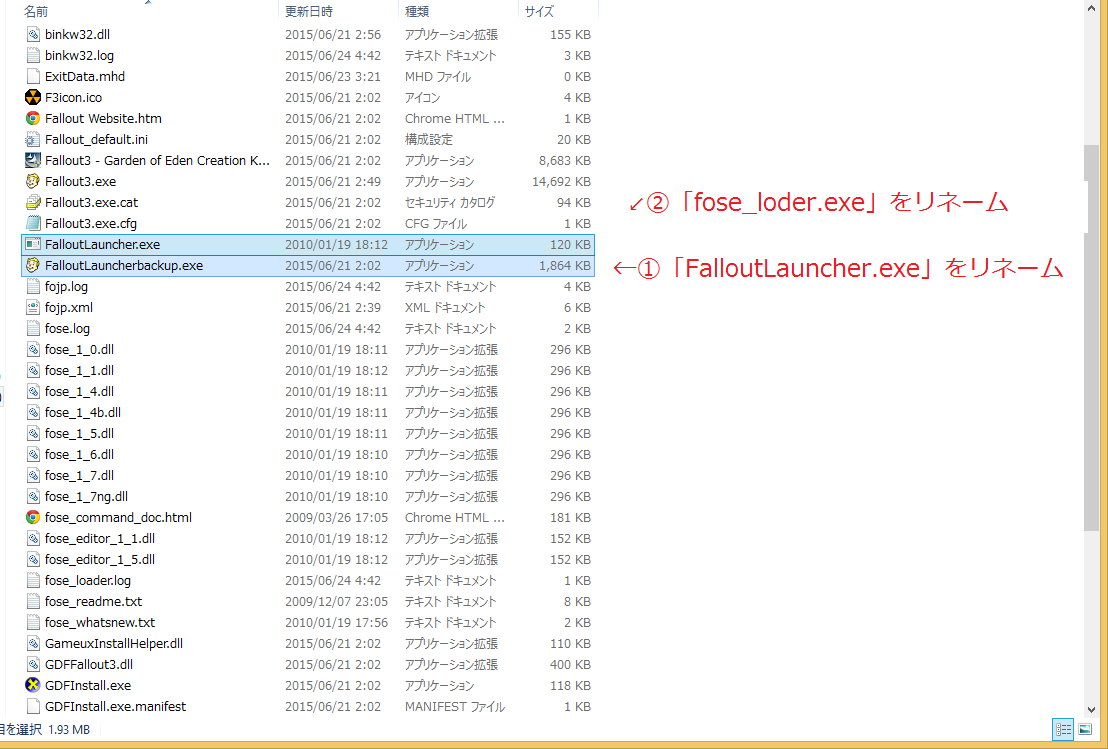Click the GDFFallout3.dll icon

click(x=33, y=665)
